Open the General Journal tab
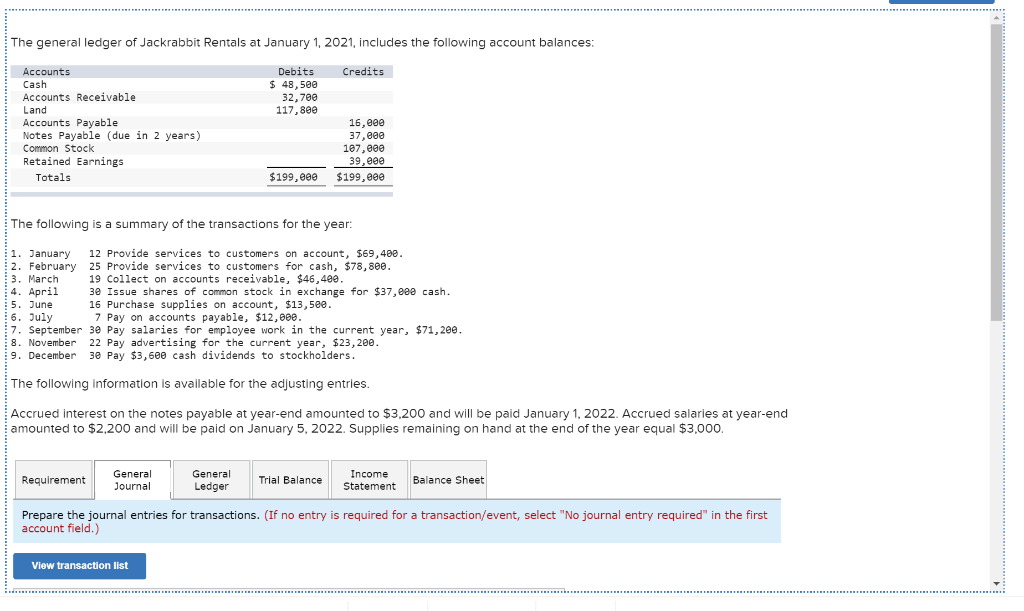The width and height of the screenshot is (1024, 611). click(133, 479)
